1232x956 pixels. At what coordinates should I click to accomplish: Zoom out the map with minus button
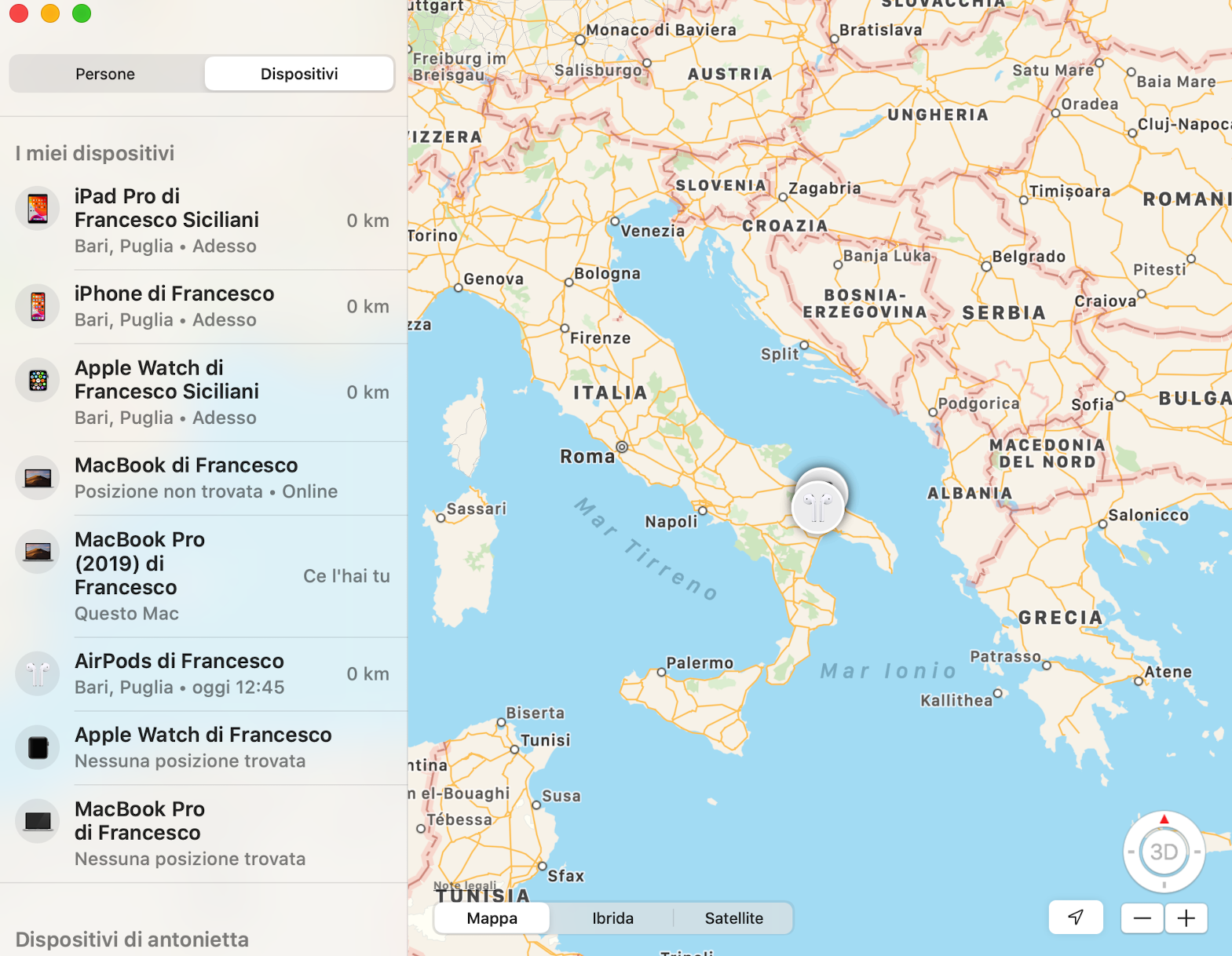(1142, 918)
